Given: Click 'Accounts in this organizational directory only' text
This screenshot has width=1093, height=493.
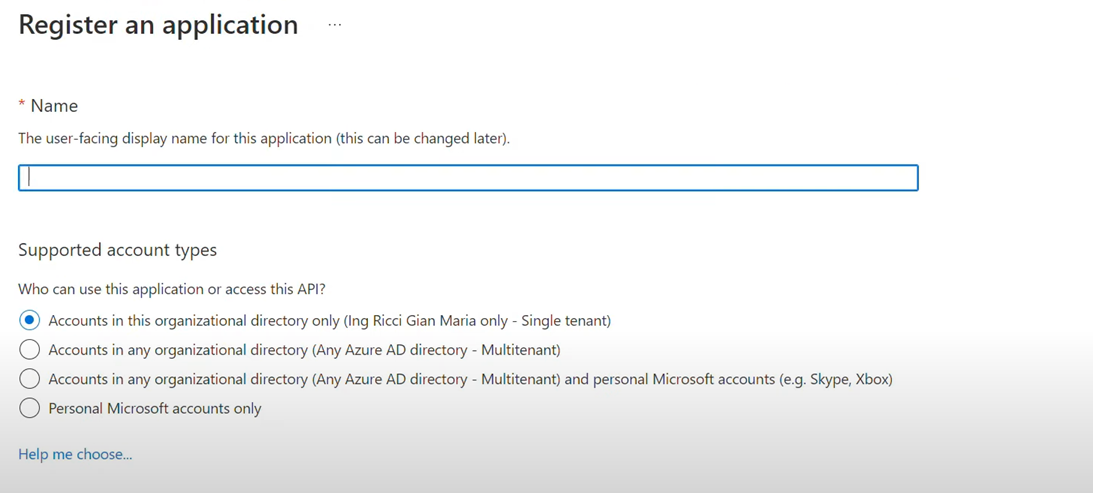Looking at the screenshot, I should 194,321.
